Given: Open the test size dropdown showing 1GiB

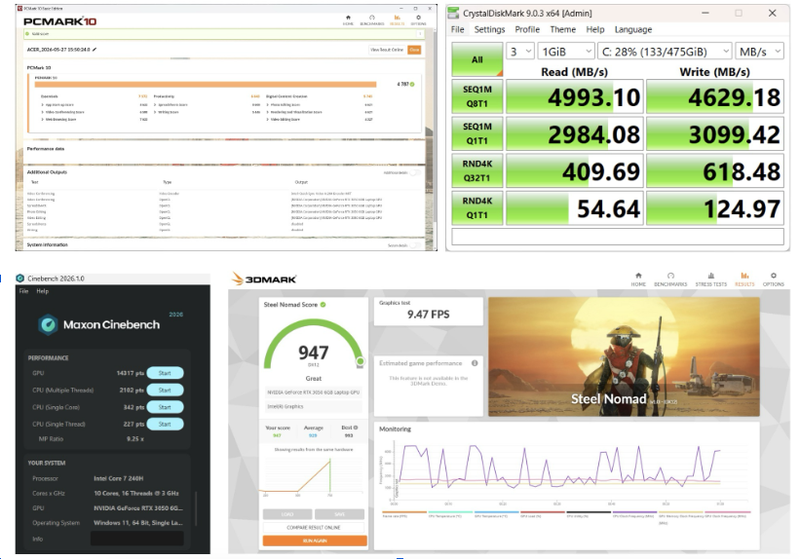Looking at the screenshot, I should (566, 52).
